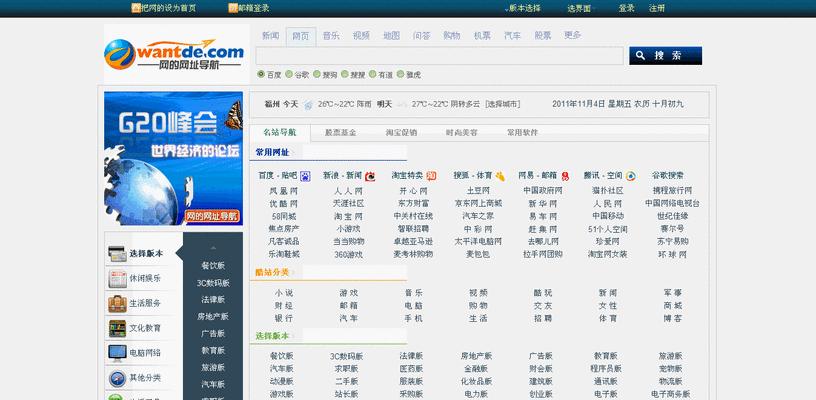Screen dimensions: 816x400
Task: Open the 名站导航 tab
Action: point(280,133)
